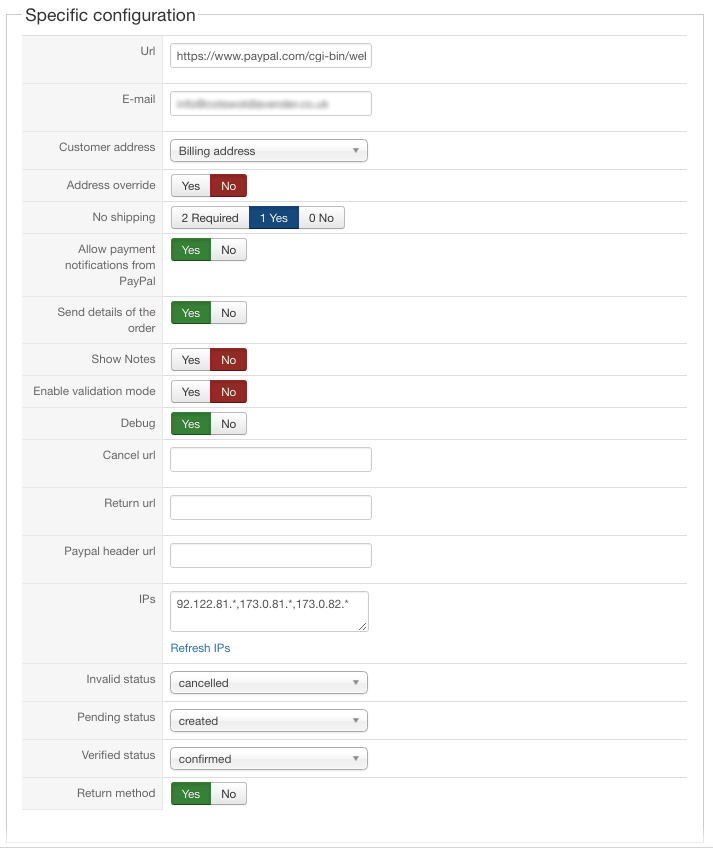This screenshot has width=713, height=848.
Task: Expand the Invalid status dropdown
Action: (x=269, y=683)
